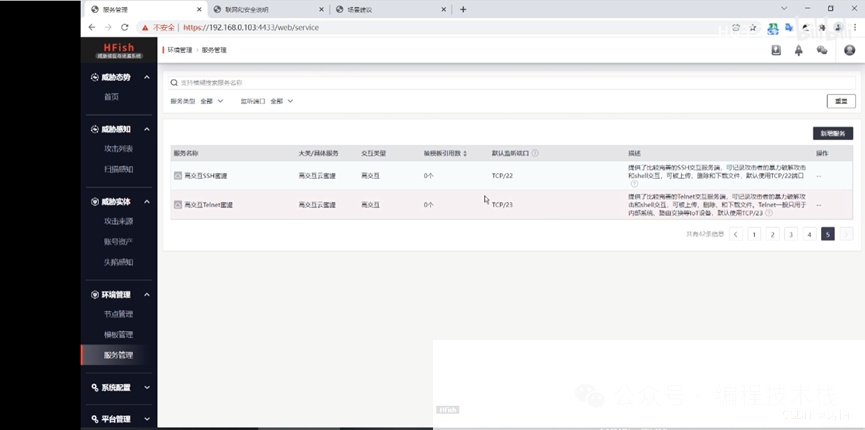Open 攻击列表 in the sidebar
The image size is (865, 430).
(119, 149)
